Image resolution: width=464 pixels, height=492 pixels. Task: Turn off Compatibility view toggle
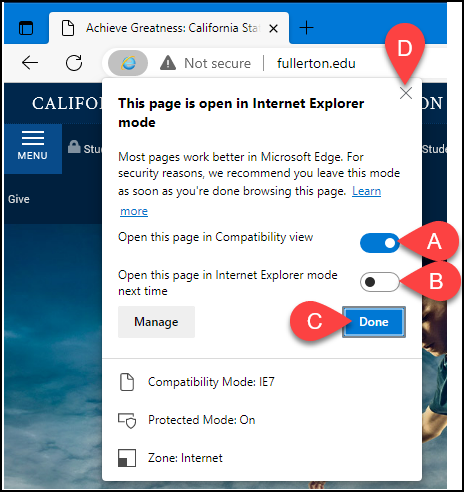coord(380,243)
